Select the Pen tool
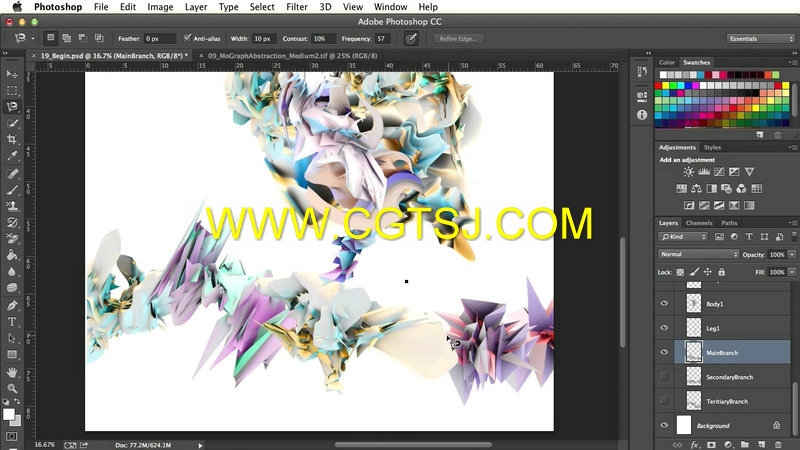Viewport: 800px width, 450px height. coord(12,306)
